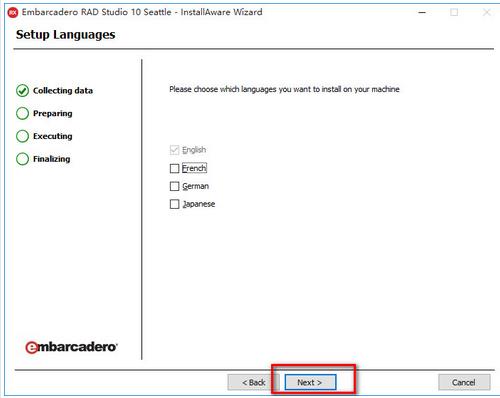Screen dimensions: 500x398
Task: Click the 'Setup Languages' heading
Action: pyautogui.click(x=66, y=35)
